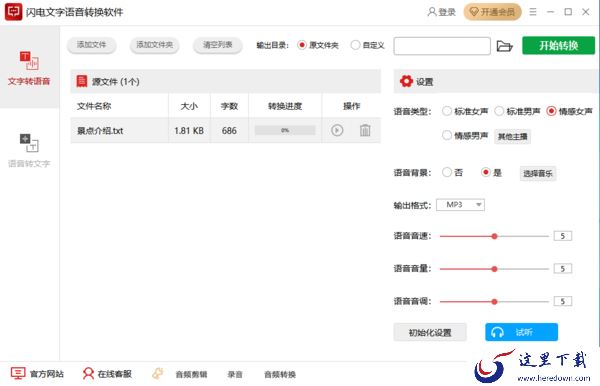
Task: Click 选择音乐 button
Action: point(538,174)
